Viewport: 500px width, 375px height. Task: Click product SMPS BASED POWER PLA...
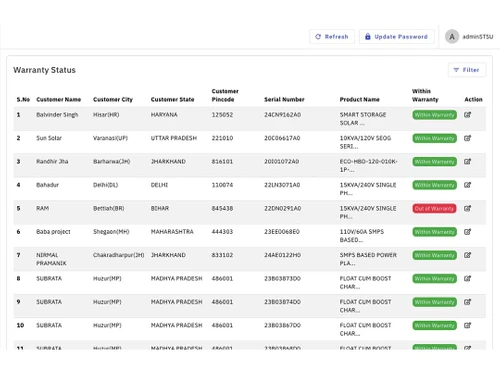(x=368, y=259)
